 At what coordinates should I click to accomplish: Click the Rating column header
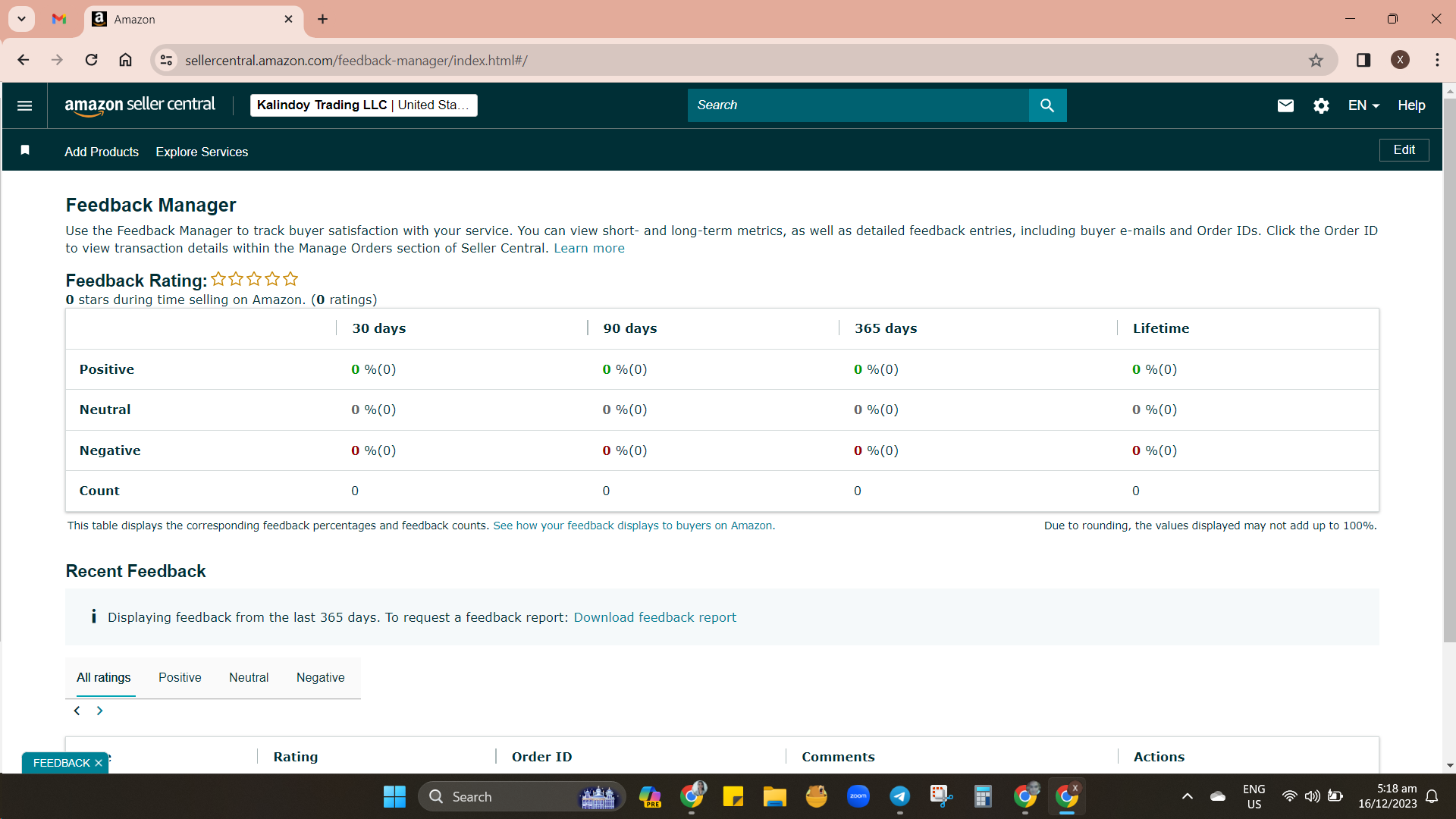[296, 757]
